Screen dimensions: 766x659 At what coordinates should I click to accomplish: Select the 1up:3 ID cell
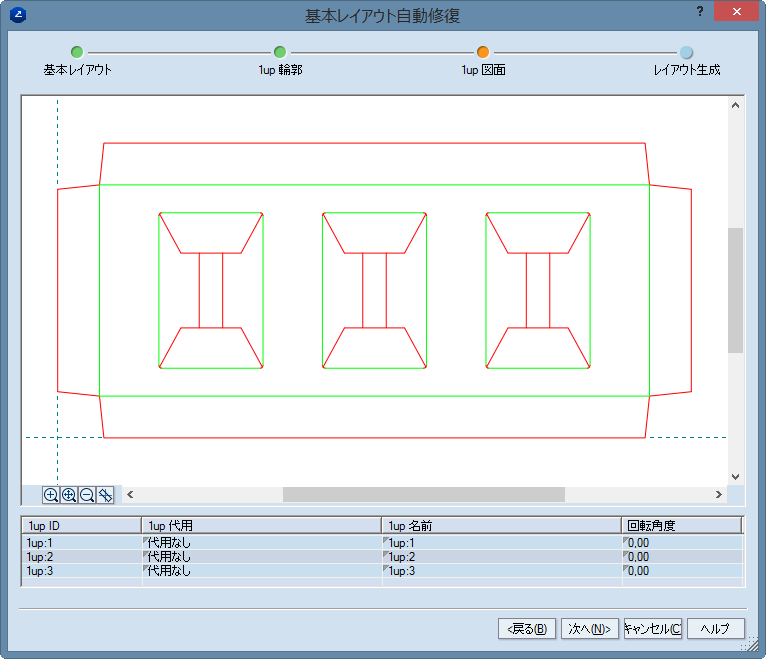[x=82, y=571]
